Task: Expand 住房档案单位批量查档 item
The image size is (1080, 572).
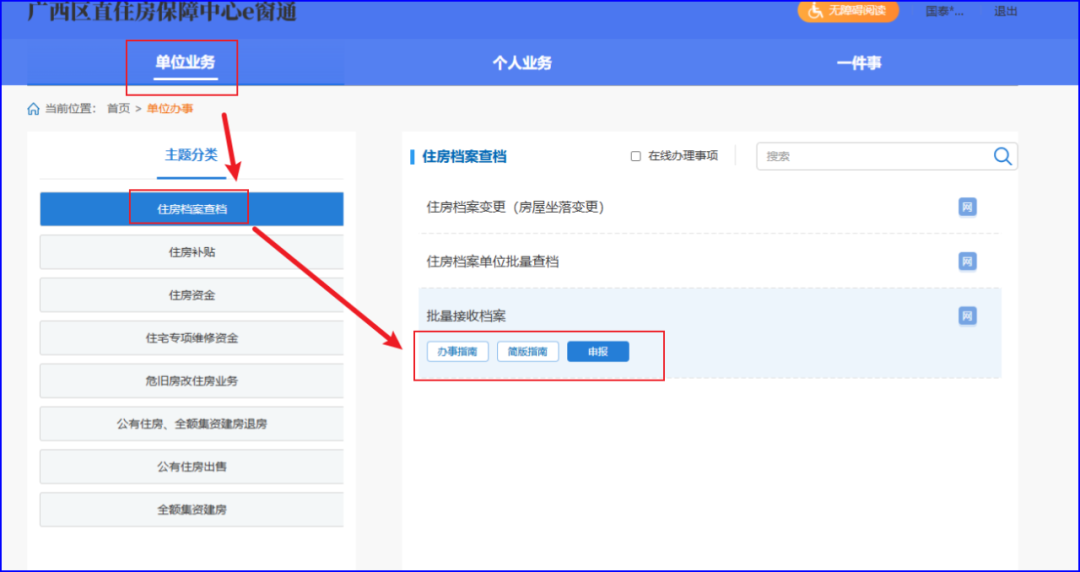Action: 493,261
